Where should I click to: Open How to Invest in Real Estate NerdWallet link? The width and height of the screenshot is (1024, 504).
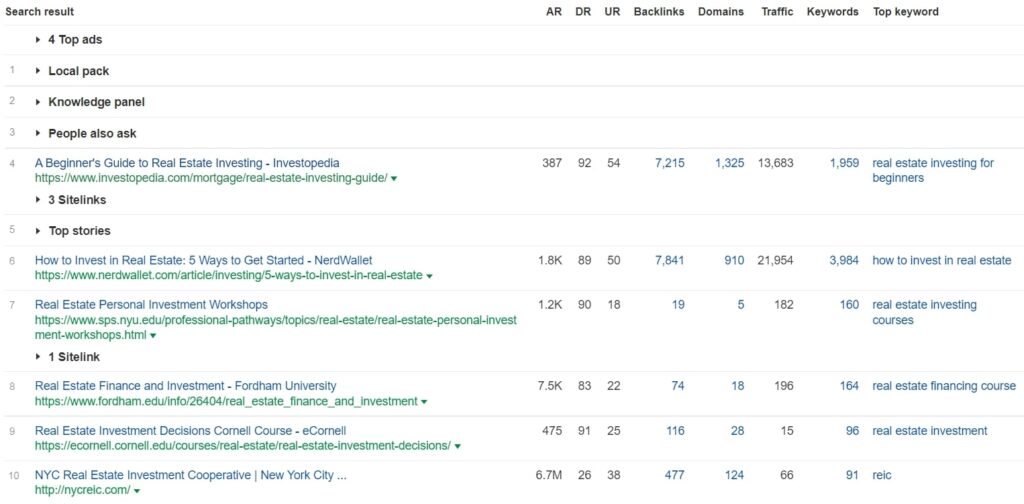[x=204, y=260]
